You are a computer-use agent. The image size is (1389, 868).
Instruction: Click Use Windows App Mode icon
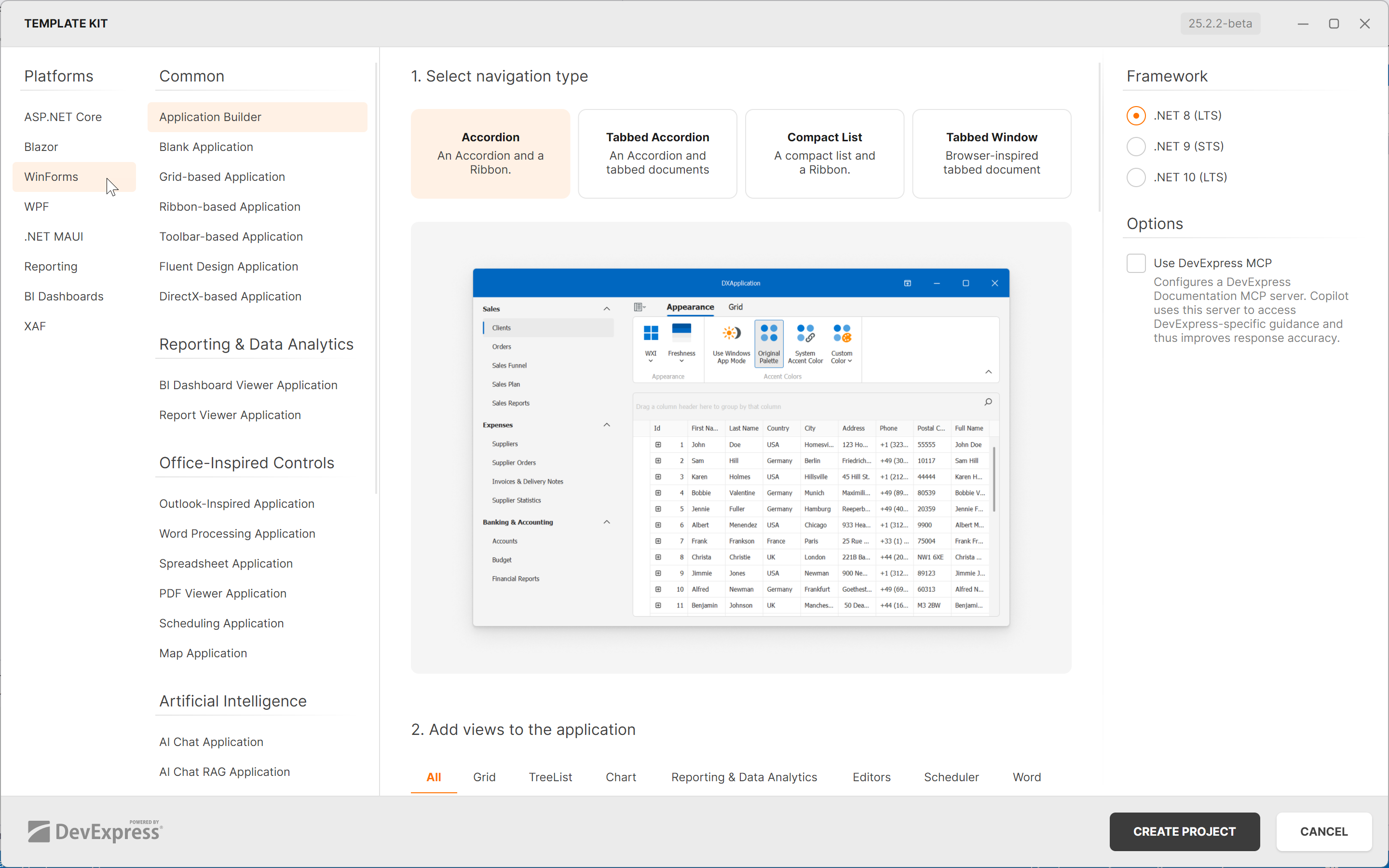pos(731,334)
